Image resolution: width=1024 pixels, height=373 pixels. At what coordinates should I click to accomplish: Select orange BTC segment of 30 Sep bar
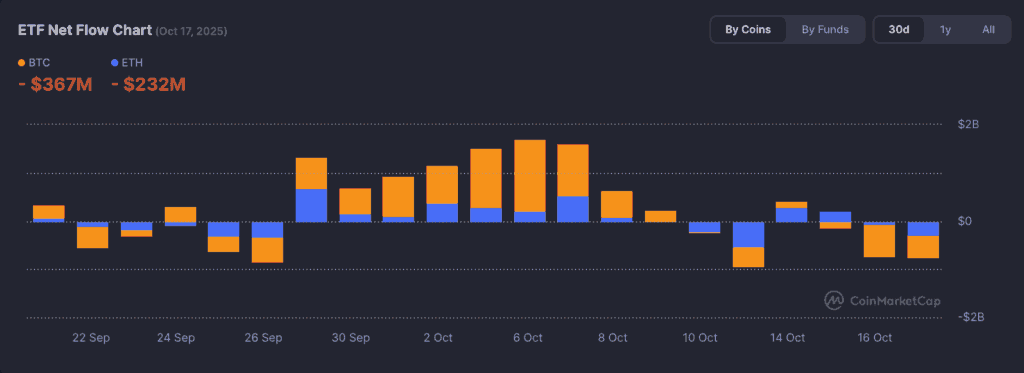355,201
